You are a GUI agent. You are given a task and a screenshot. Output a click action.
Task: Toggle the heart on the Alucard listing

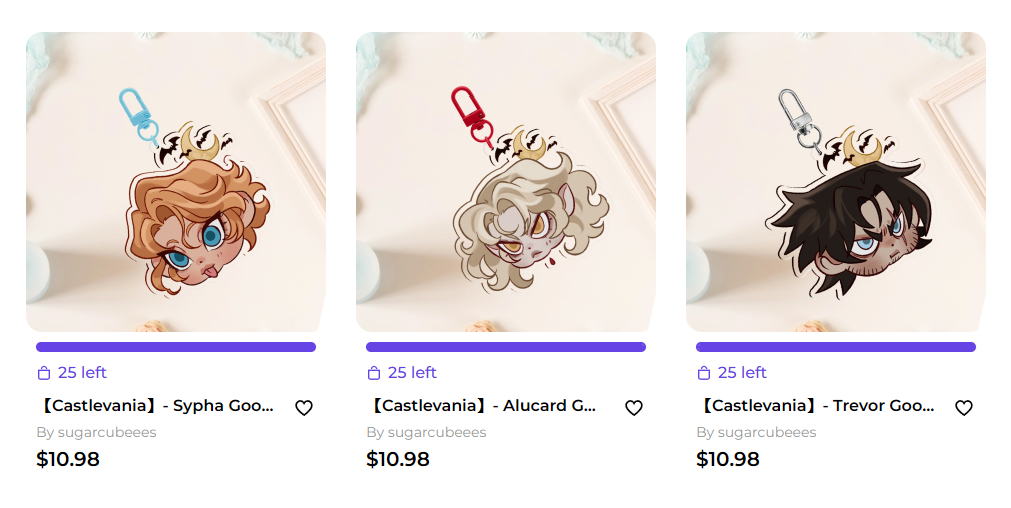634,407
